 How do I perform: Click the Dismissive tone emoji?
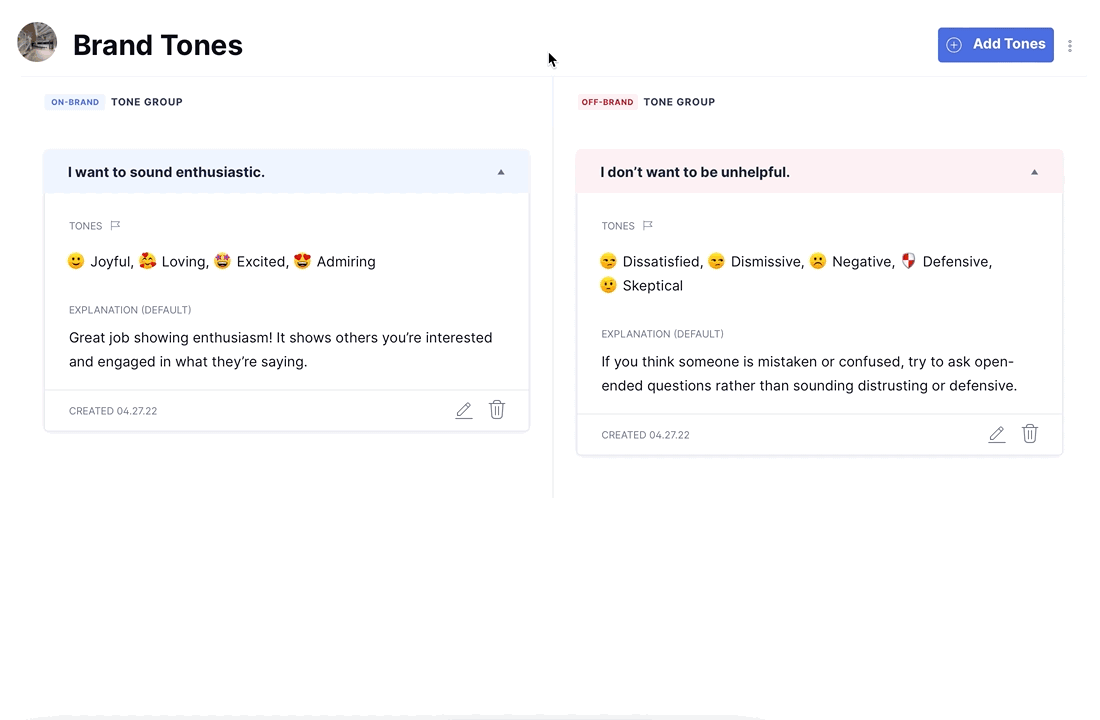(x=716, y=261)
